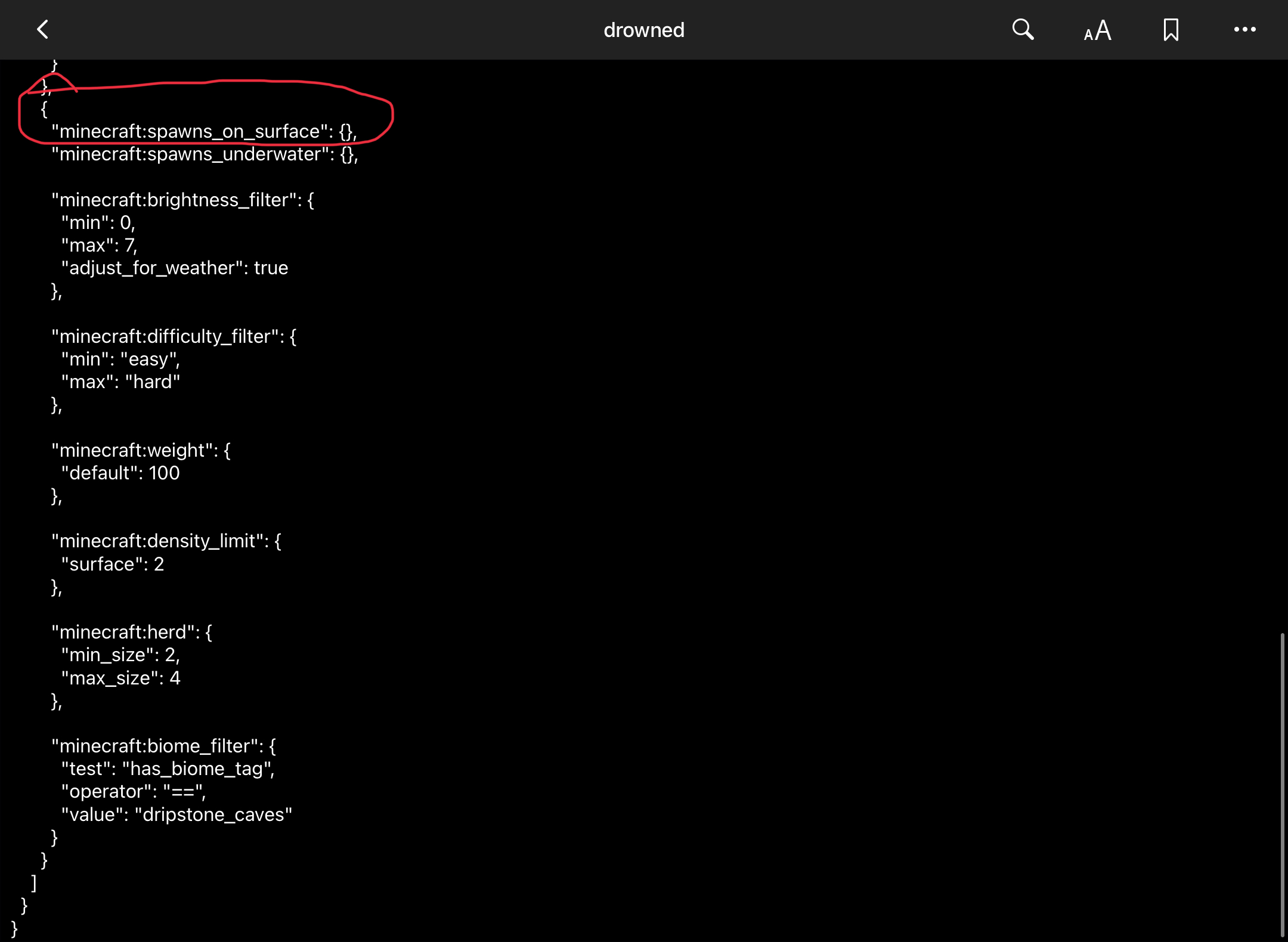Viewport: 1288px width, 942px height.
Task: Click the 'minecraft:herd' line
Action: pos(131,632)
